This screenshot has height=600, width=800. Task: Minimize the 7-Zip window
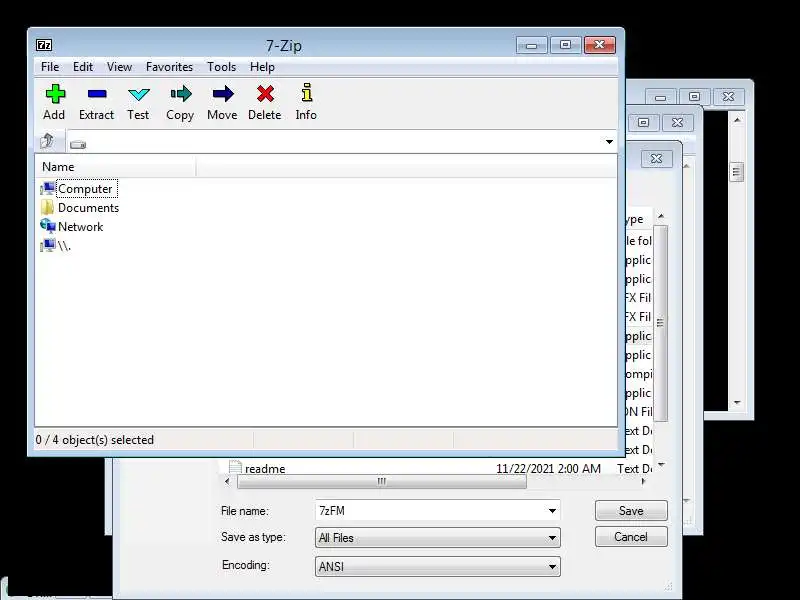(531, 45)
